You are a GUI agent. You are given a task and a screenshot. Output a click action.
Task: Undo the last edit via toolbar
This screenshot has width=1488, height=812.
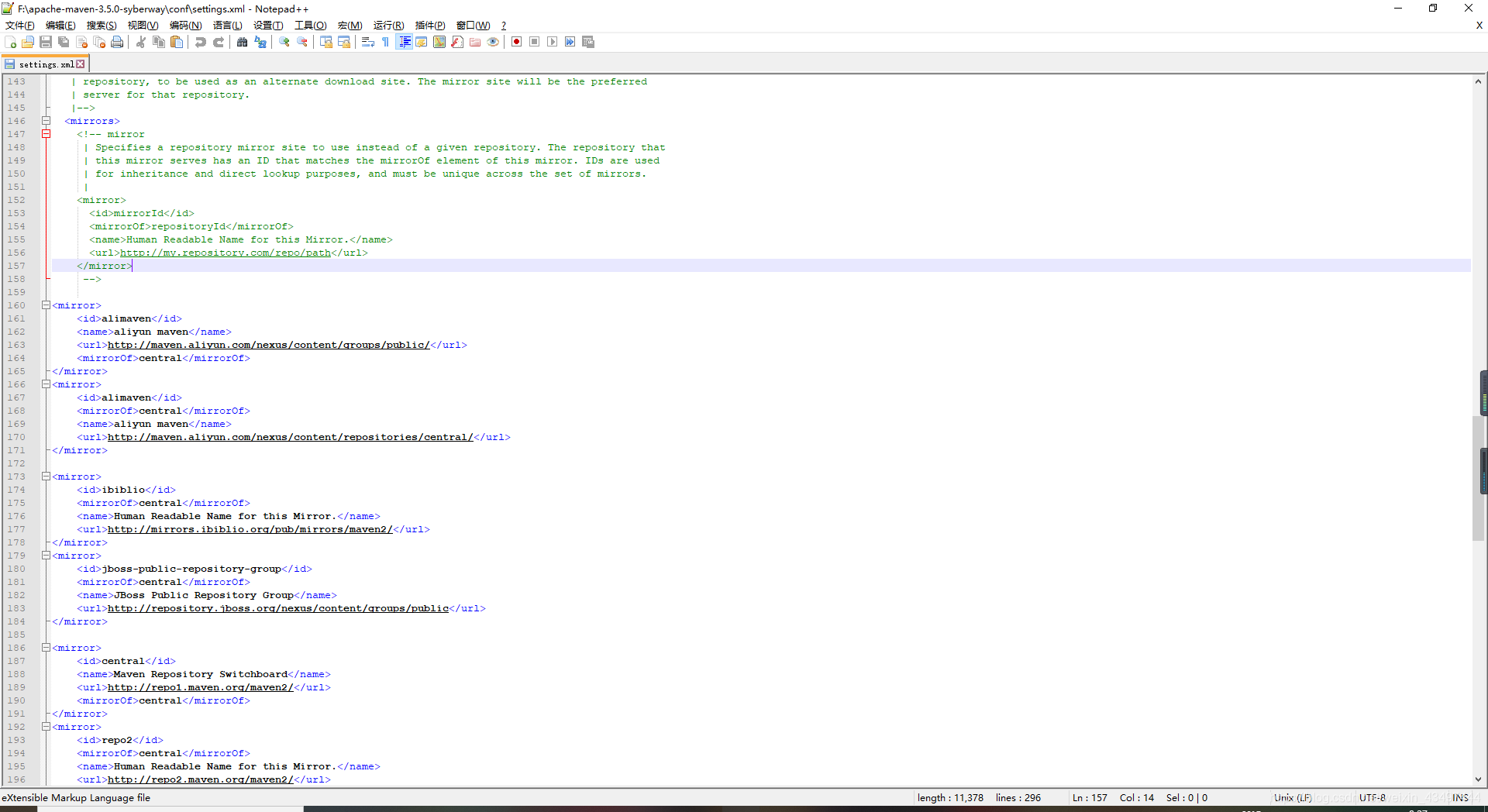pos(201,42)
